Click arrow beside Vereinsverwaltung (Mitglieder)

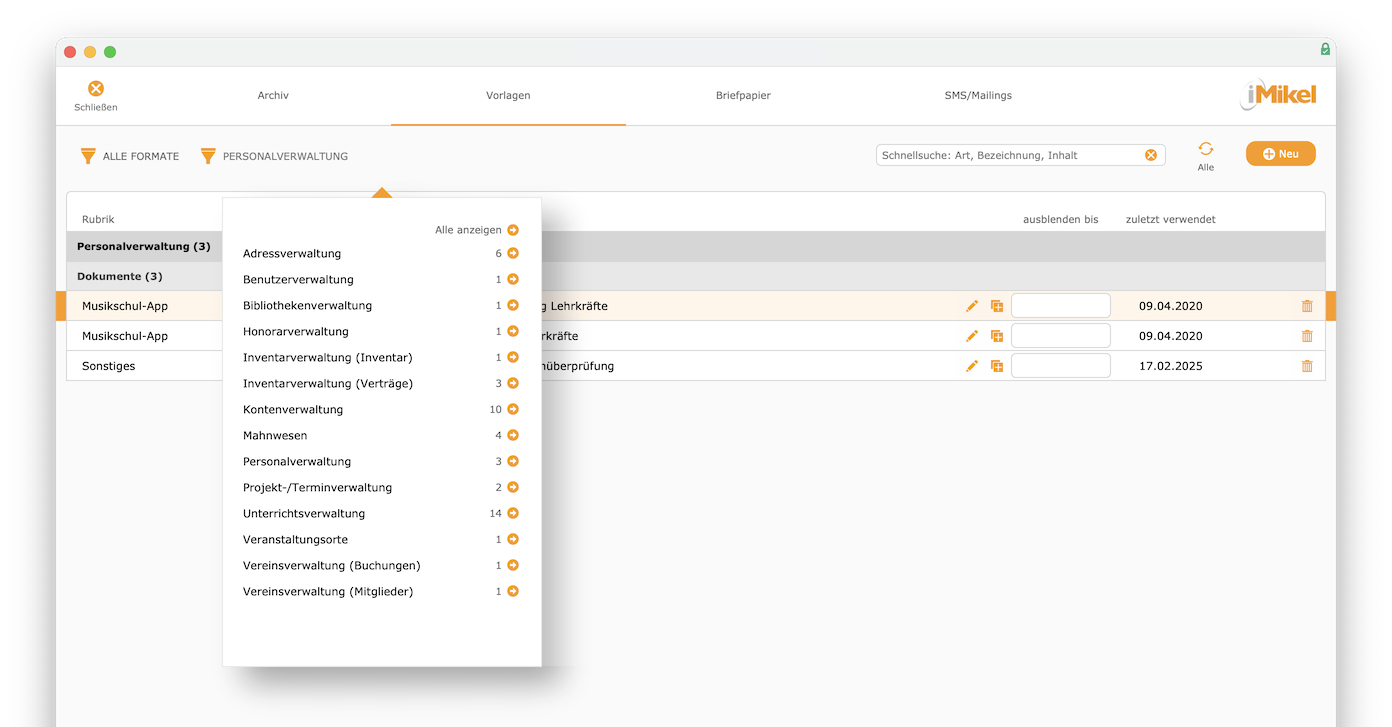pyautogui.click(x=513, y=592)
